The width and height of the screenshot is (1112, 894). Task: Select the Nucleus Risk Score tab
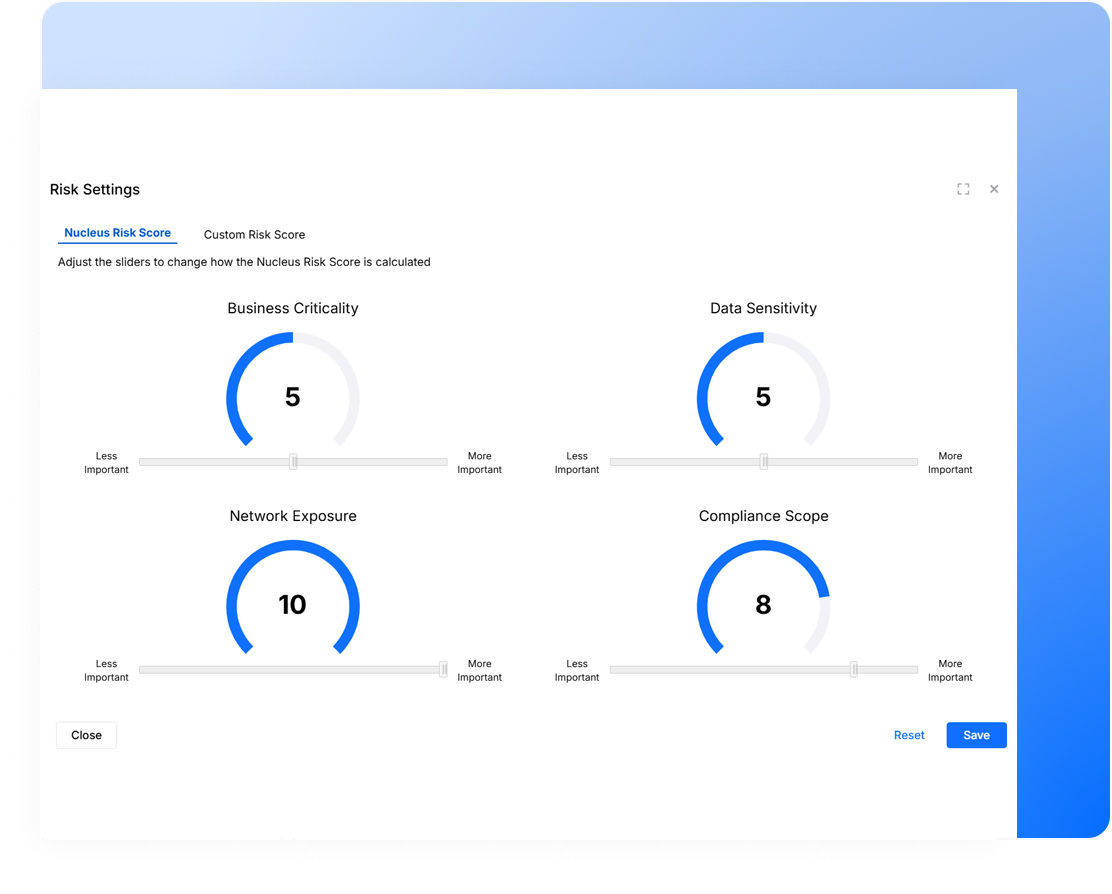[x=117, y=233]
